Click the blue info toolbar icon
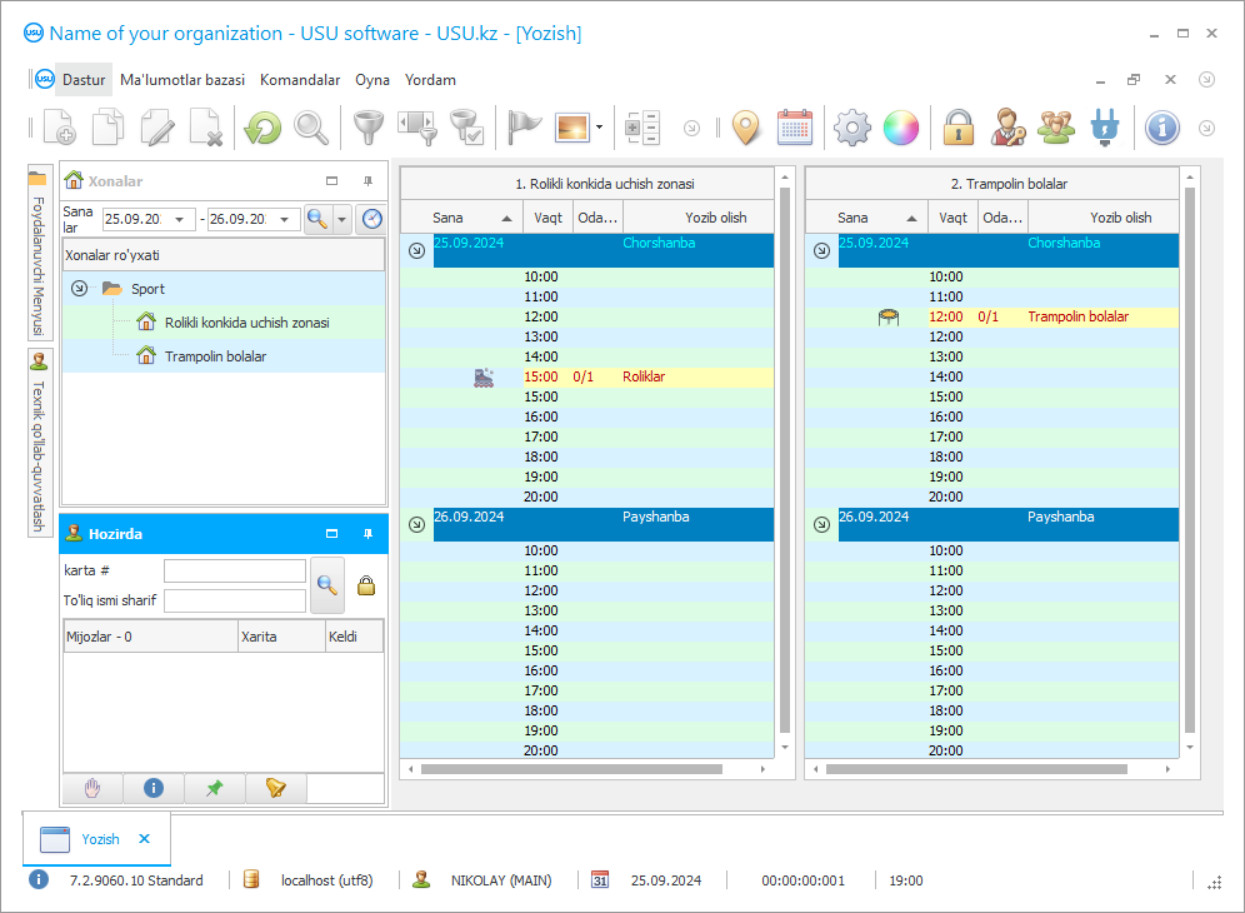1245x913 pixels. pos(1162,128)
